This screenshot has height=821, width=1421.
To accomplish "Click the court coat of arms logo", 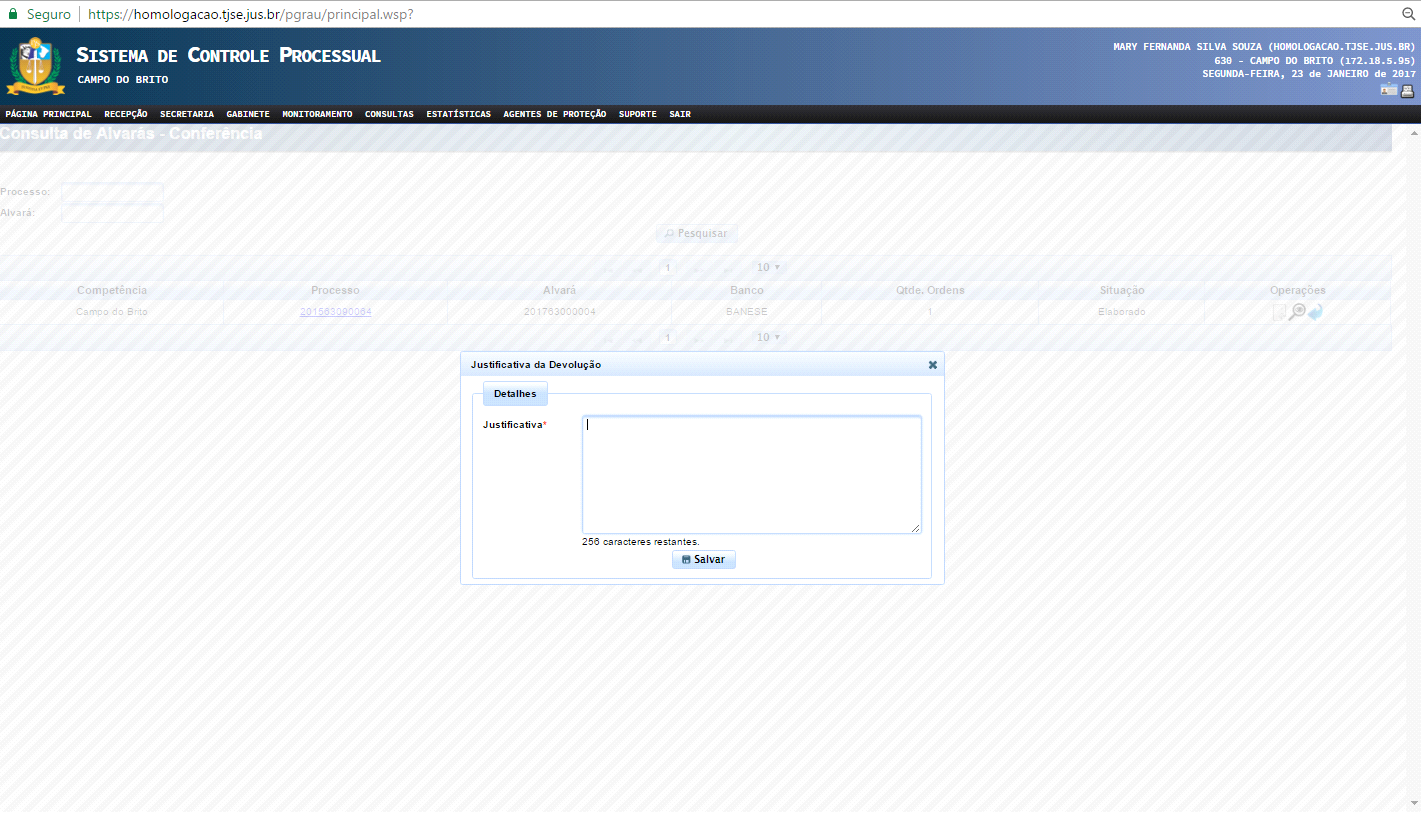I will (35, 65).
